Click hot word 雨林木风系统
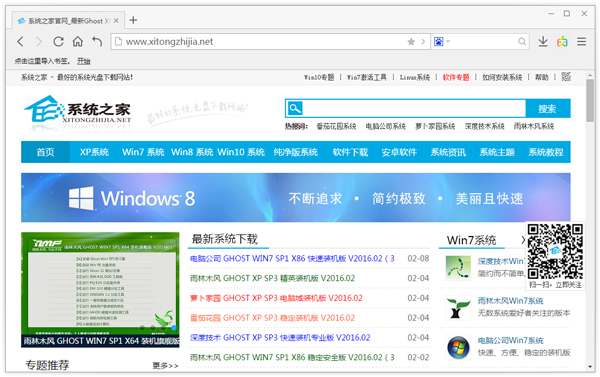 tap(534, 126)
